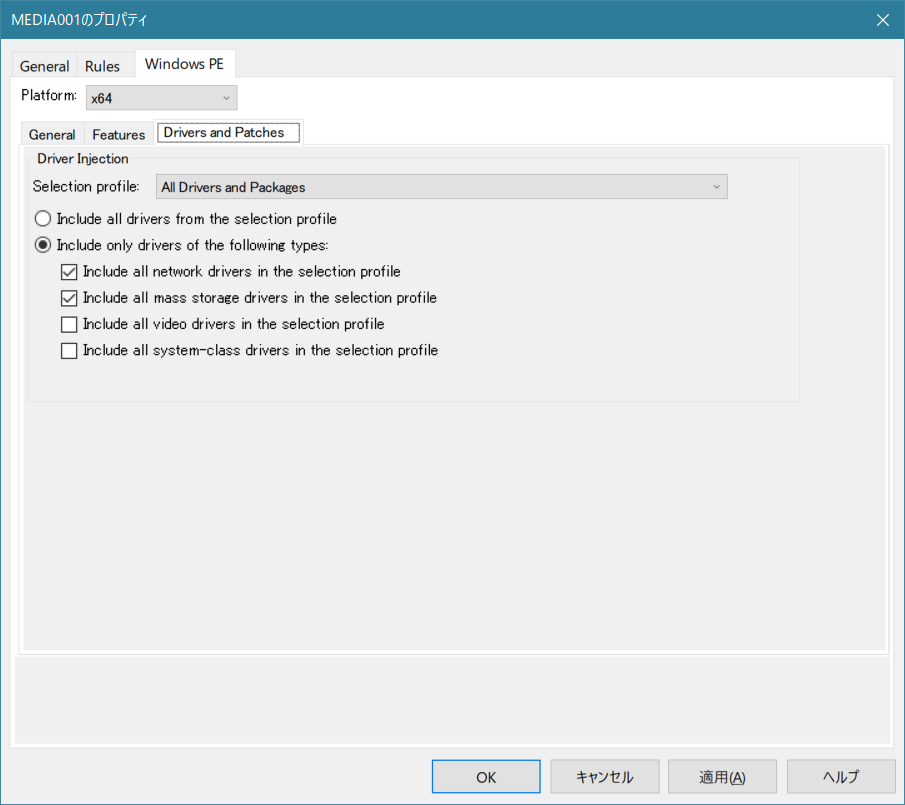Select the Windows PE tab
Screen dimensions: 905x805
pos(184,64)
